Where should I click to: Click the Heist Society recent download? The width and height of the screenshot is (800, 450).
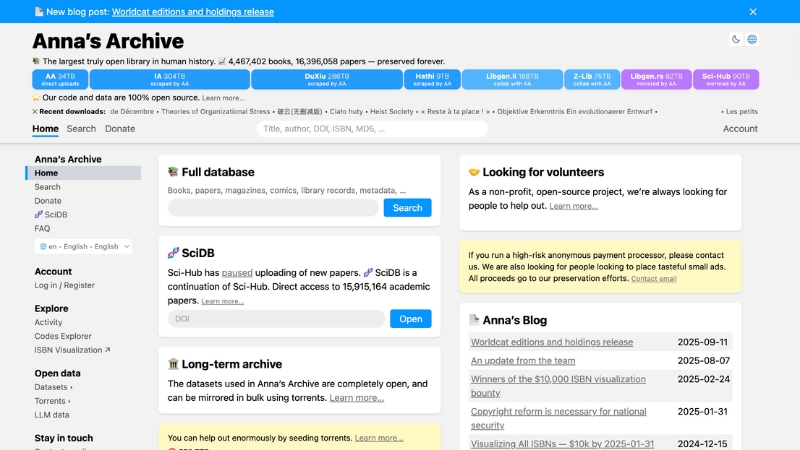391,111
